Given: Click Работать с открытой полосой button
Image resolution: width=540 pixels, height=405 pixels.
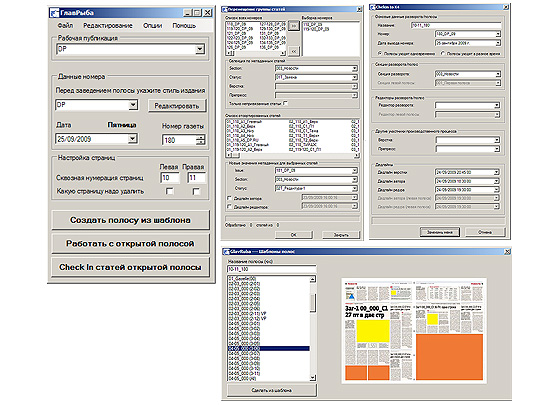Looking at the screenshot, I should tap(131, 243).
